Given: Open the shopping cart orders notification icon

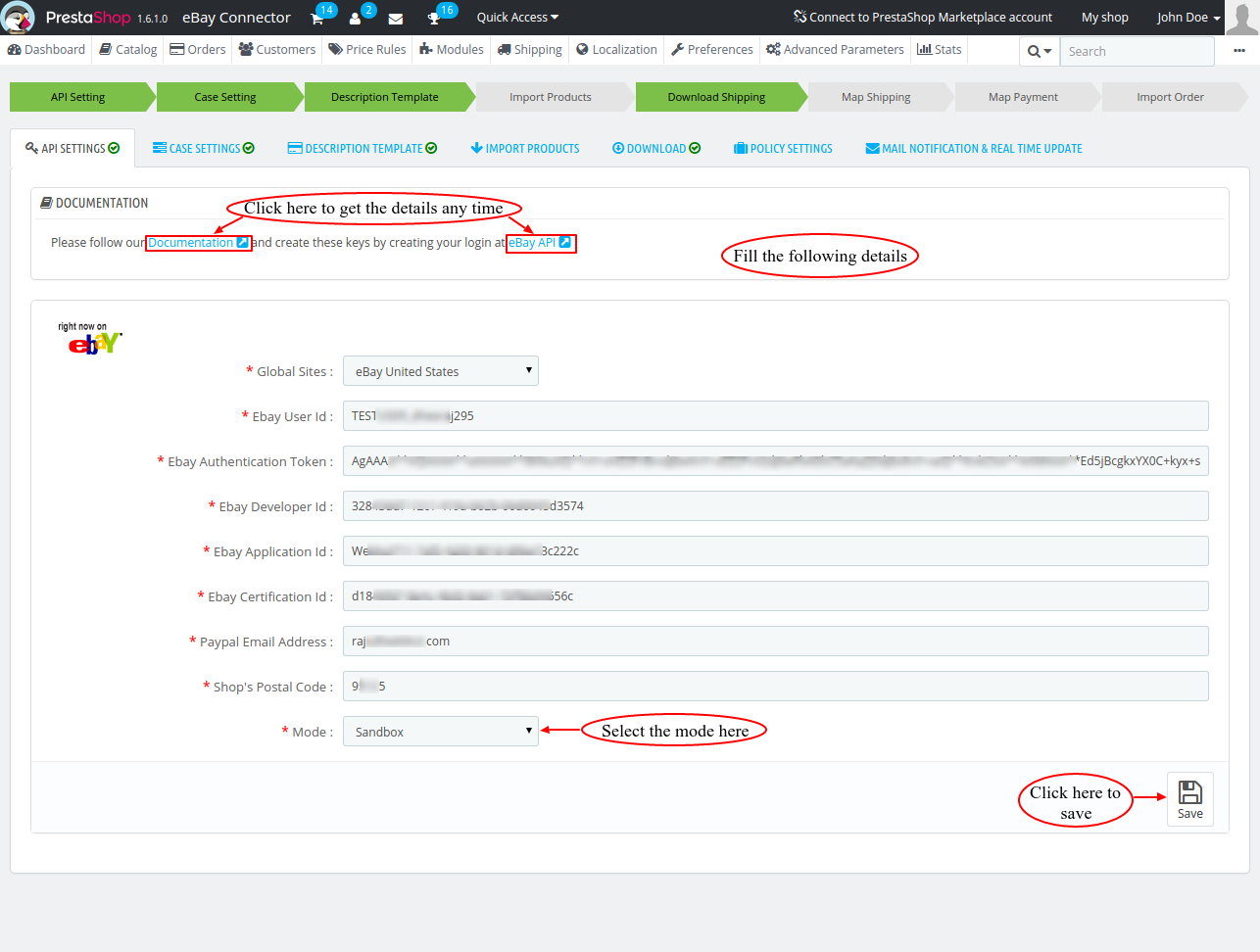Looking at the screenshot, I should (317, 18).
